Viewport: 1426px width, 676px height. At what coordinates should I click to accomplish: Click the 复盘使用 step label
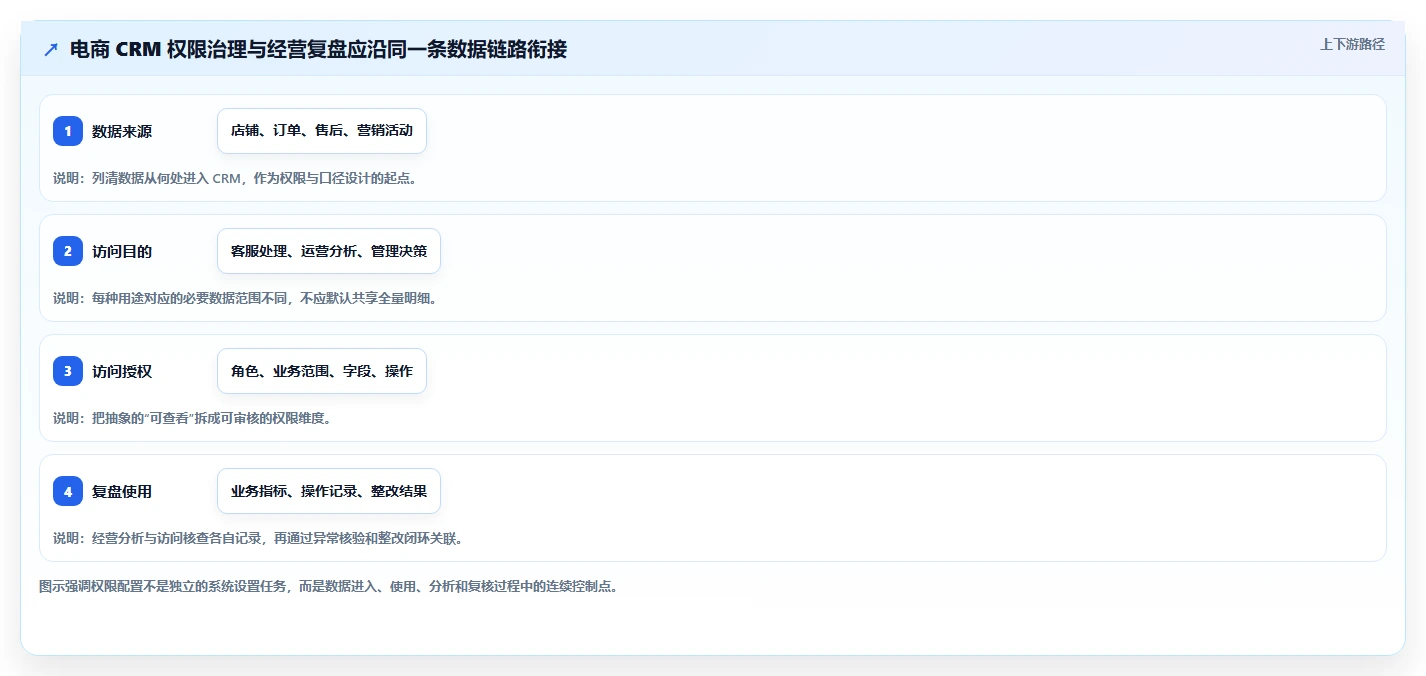click(x=122, y=491)
